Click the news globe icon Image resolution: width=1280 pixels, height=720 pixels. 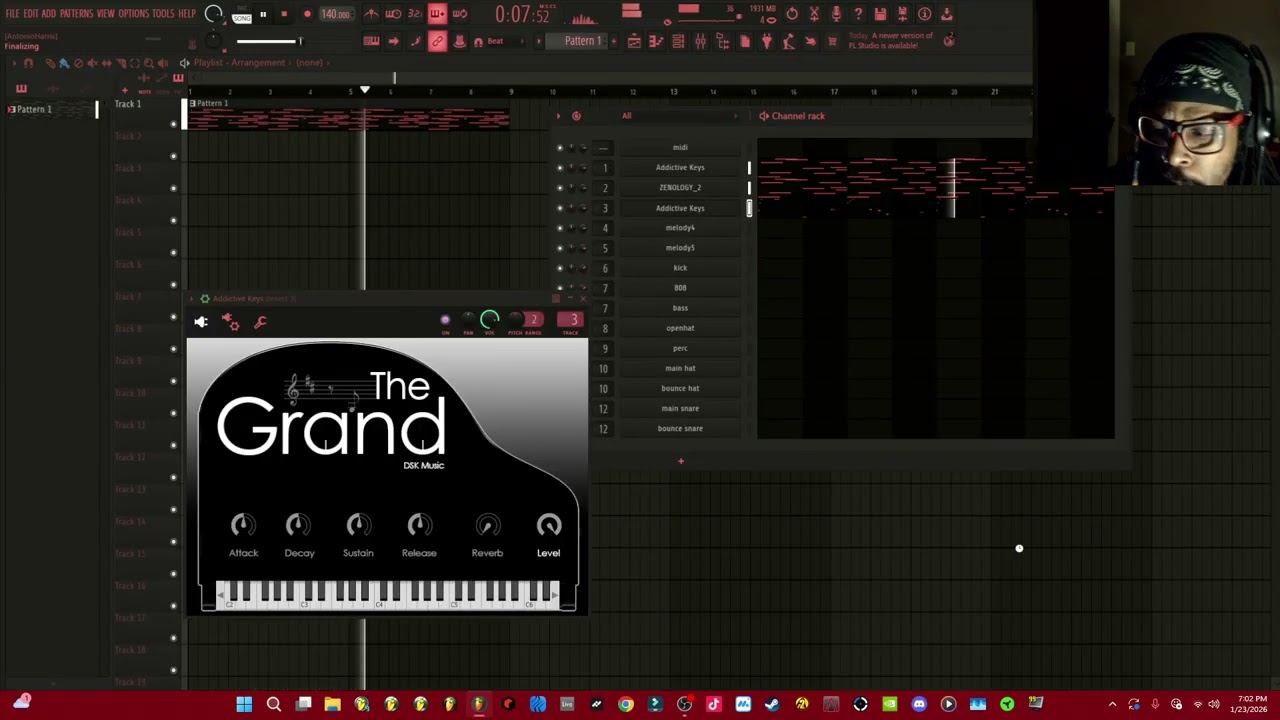coord(948,40)
